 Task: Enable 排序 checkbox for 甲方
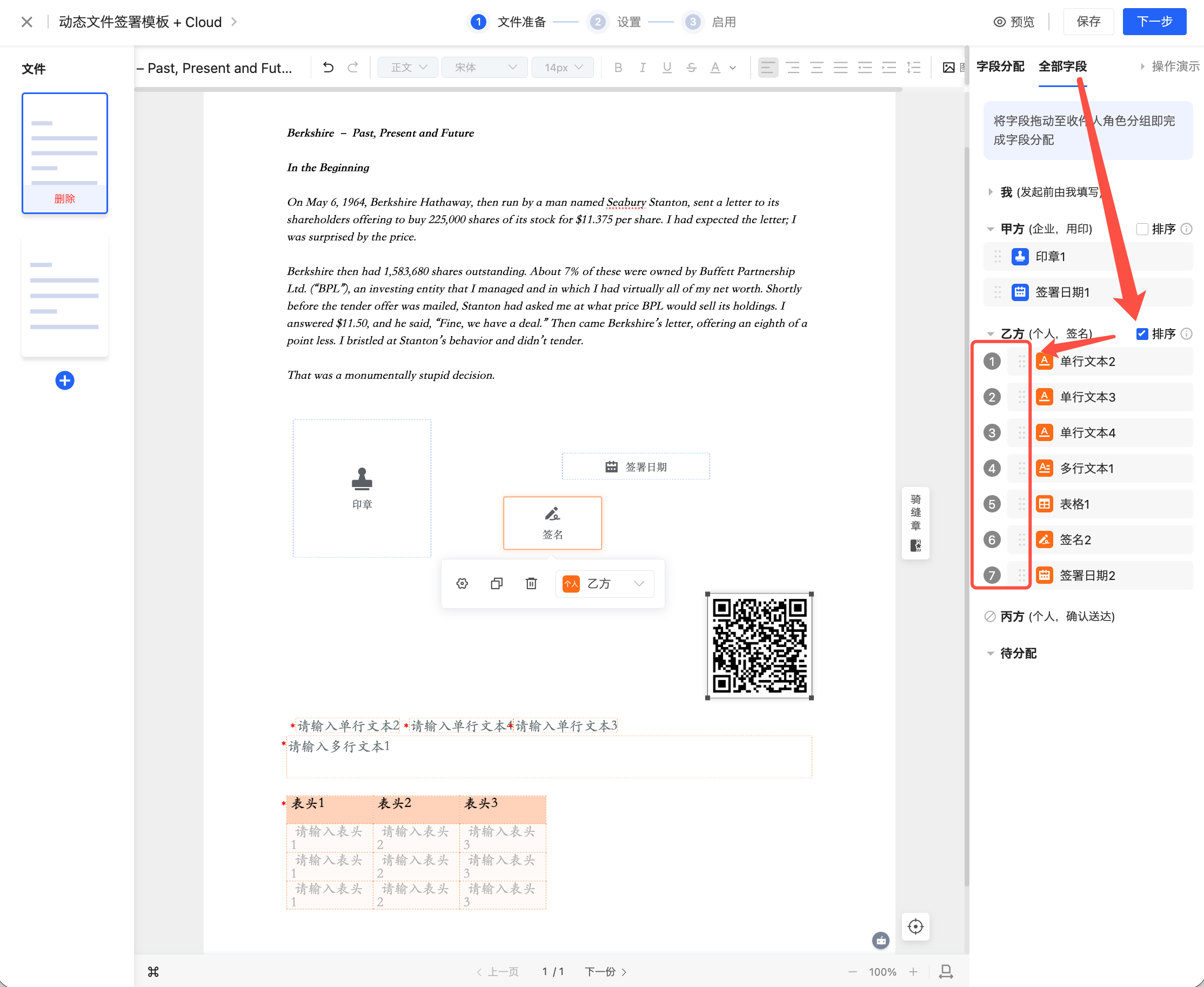point(1141,229)
